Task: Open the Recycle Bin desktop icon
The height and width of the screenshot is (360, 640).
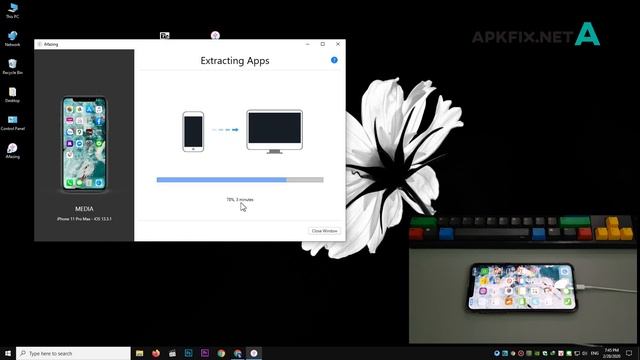Action: point(12,67)
